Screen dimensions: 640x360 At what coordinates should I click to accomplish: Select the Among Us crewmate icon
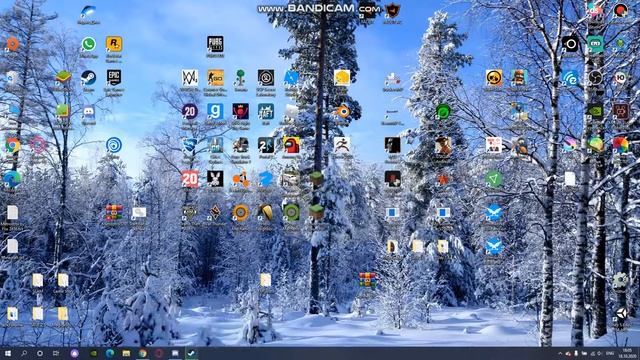click(291, 145)
